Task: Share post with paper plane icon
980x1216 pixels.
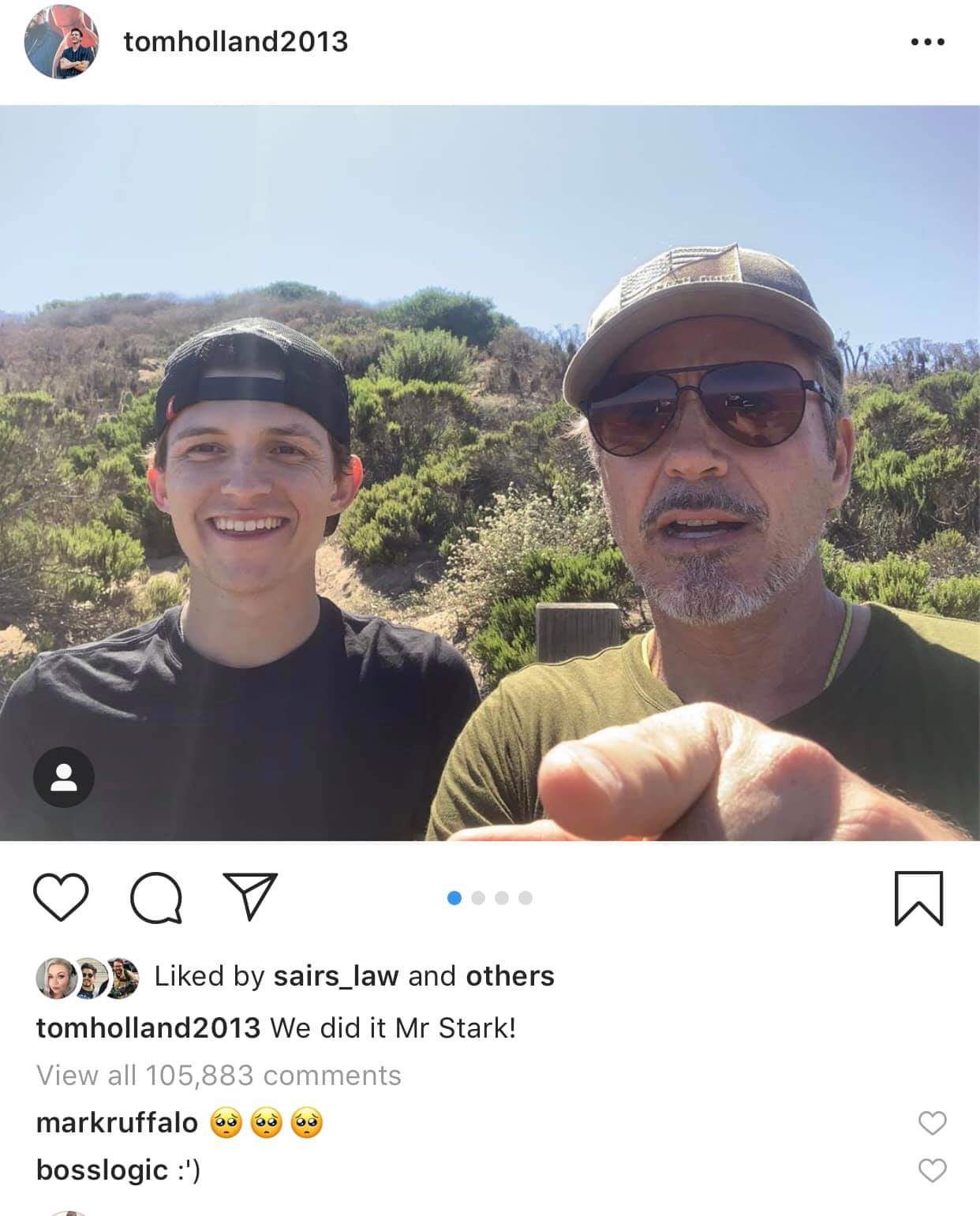Action: coord(250,896)
